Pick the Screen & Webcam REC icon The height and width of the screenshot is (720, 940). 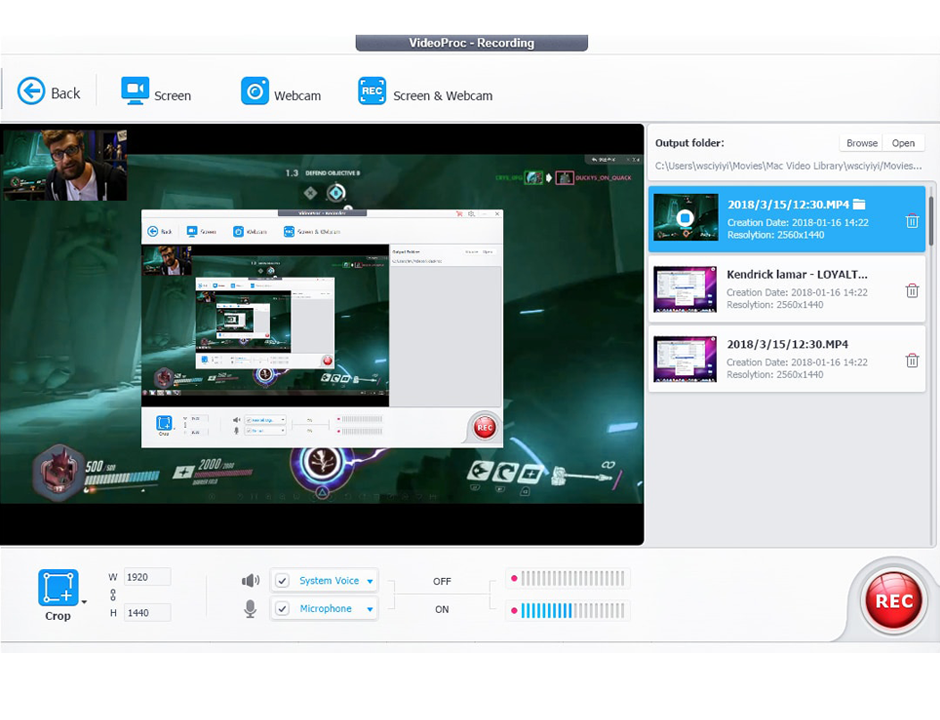(372, 91)
